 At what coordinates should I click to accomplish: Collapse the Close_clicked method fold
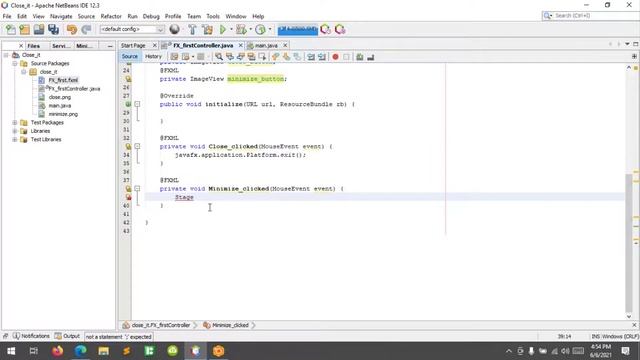pyautogui.click(x=138, y=146)
